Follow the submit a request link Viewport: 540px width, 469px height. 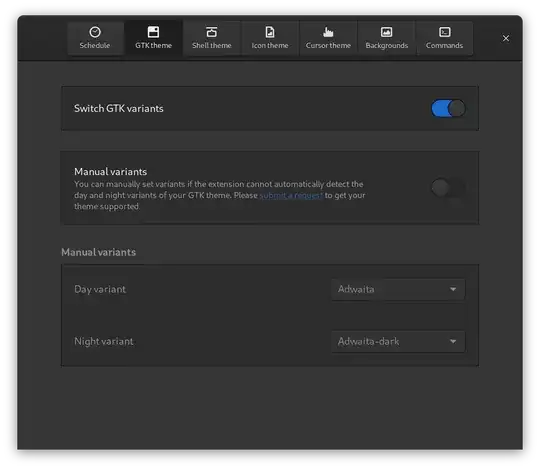pyautogui.click(x=291, y=195)
